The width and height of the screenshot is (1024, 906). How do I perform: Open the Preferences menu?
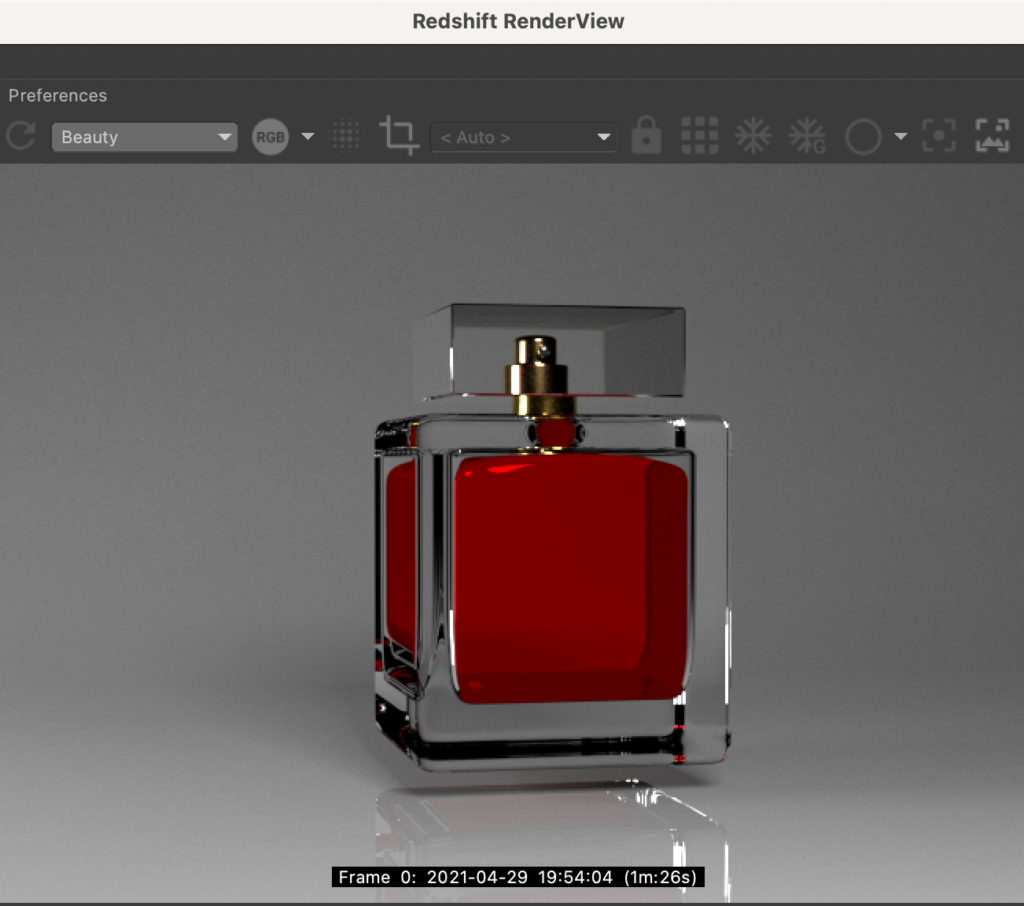[x=57, y=96]
